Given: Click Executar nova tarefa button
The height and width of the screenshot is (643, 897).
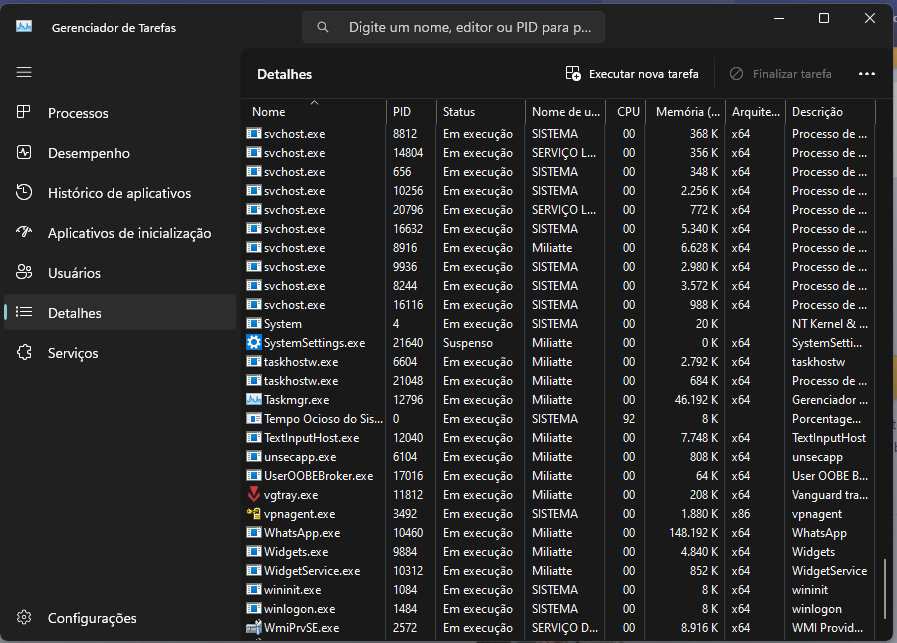Looking at the screenshot, I should click(x=632, y=74).
